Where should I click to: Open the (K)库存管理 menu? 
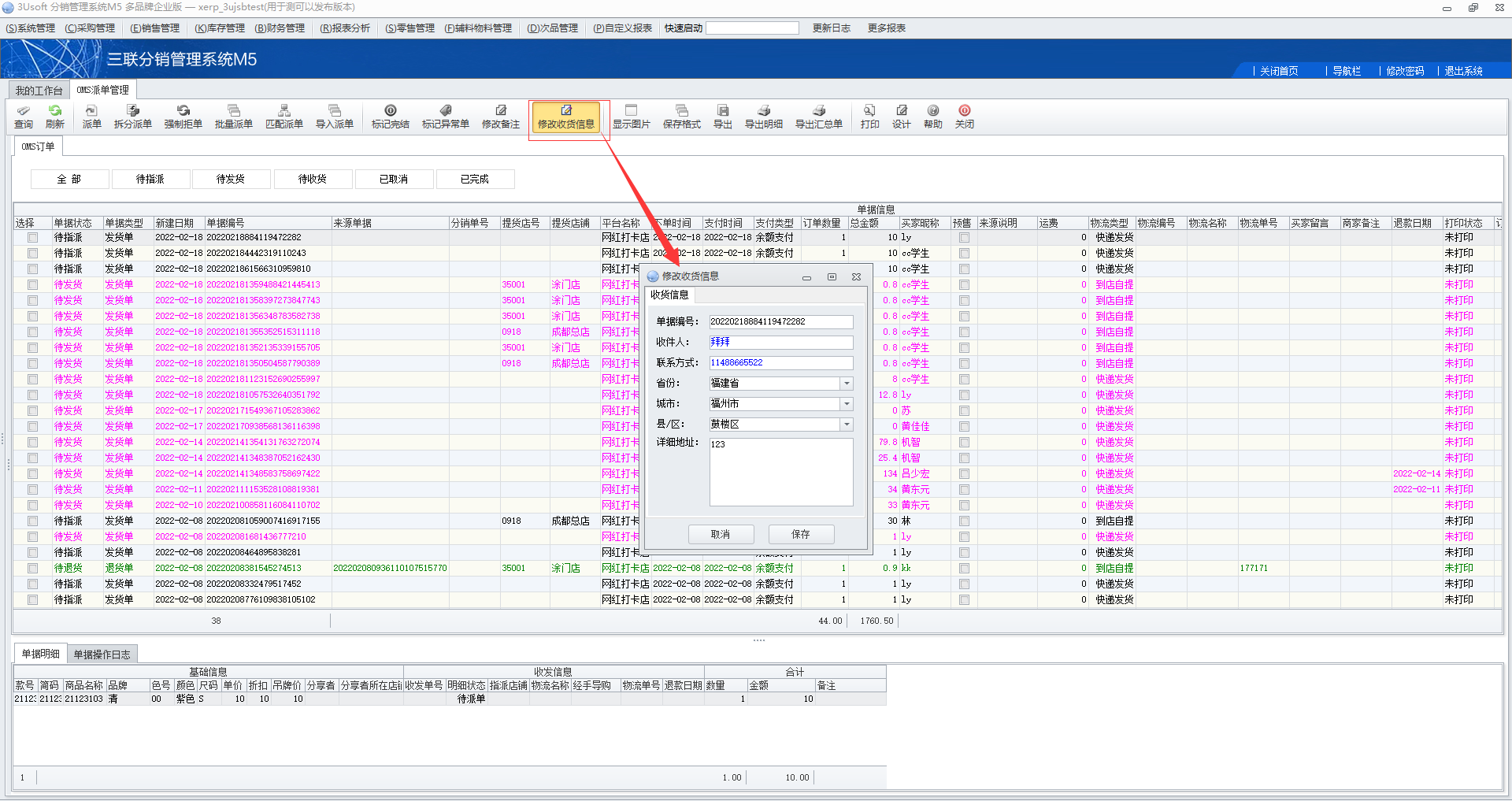click(x=220, y=28)
